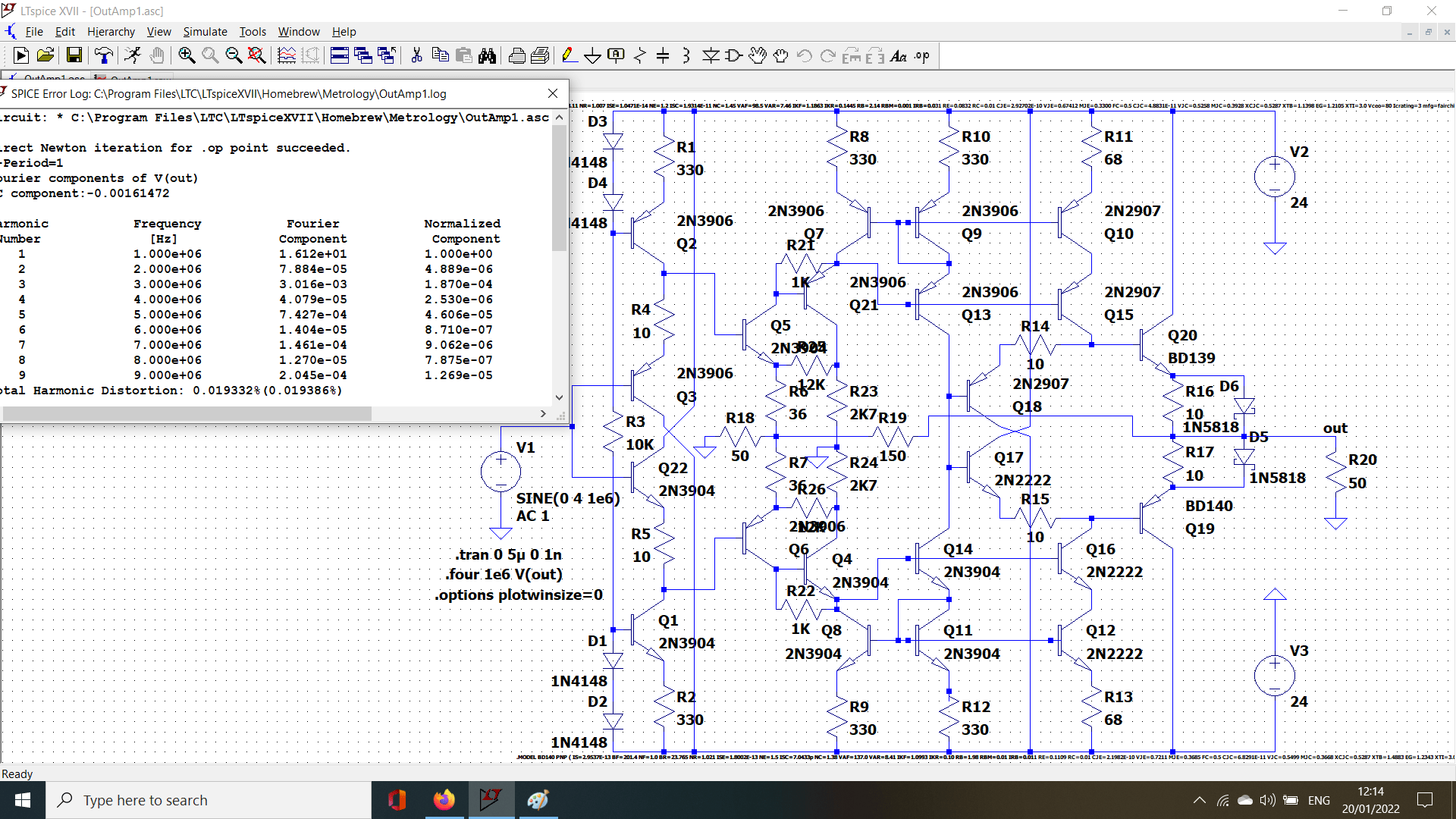This screenshot has width=1456, height=819.
Task: Click the Zoom In magnifier icon
Action: click(187, 55)
